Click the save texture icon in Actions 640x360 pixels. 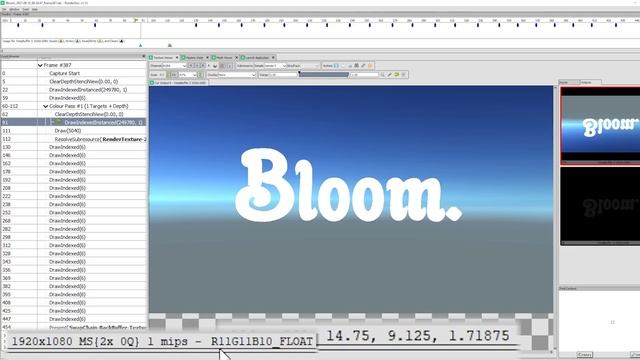(x=336, y=66)
